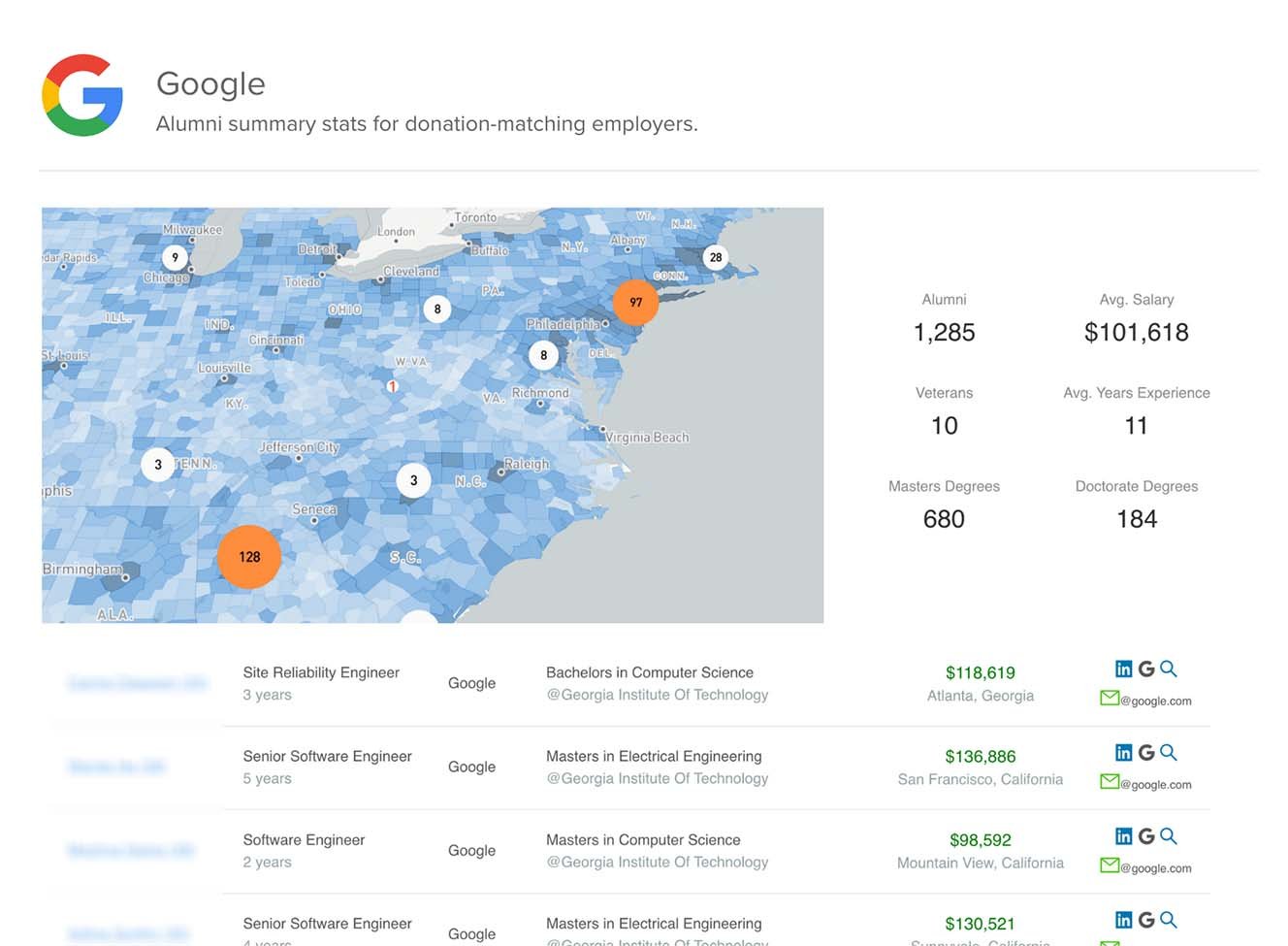Click the salary $136,886
Screen dimensions: 1288x946
click(x=981, y=756)
